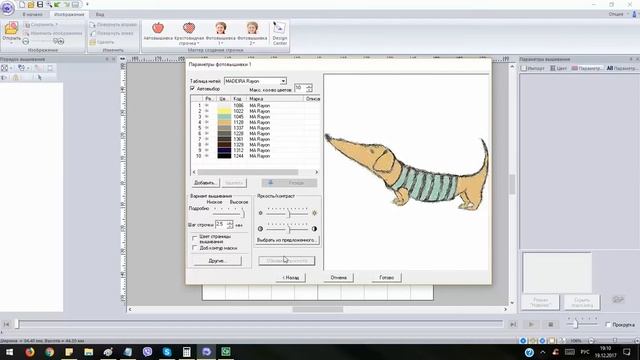Switch to the Вид ribbon tab
Screen dimensions: 640x360
(x=100, y=14)
